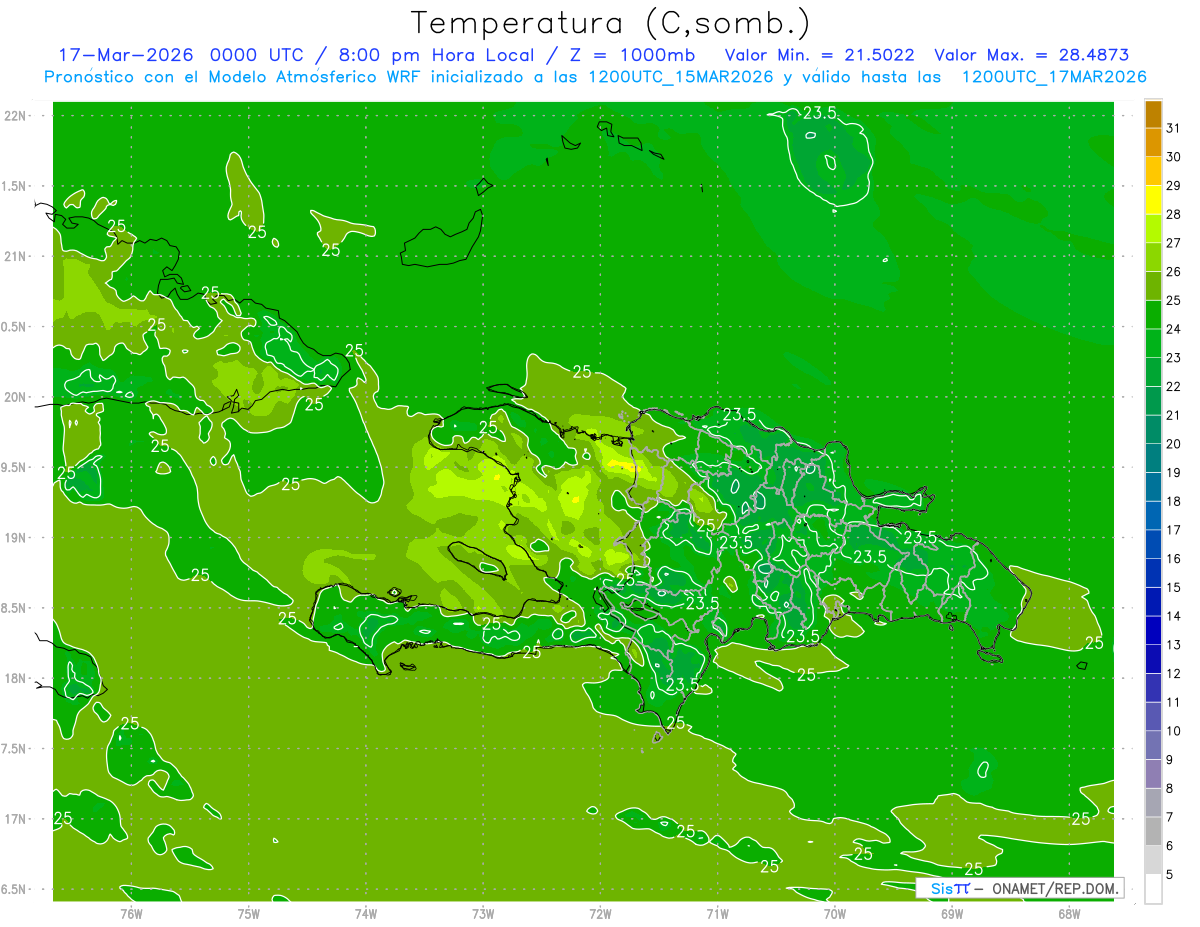Click the 20N latitude label
The width and height of the screenshot is (1200, 927).
point(14,397)
